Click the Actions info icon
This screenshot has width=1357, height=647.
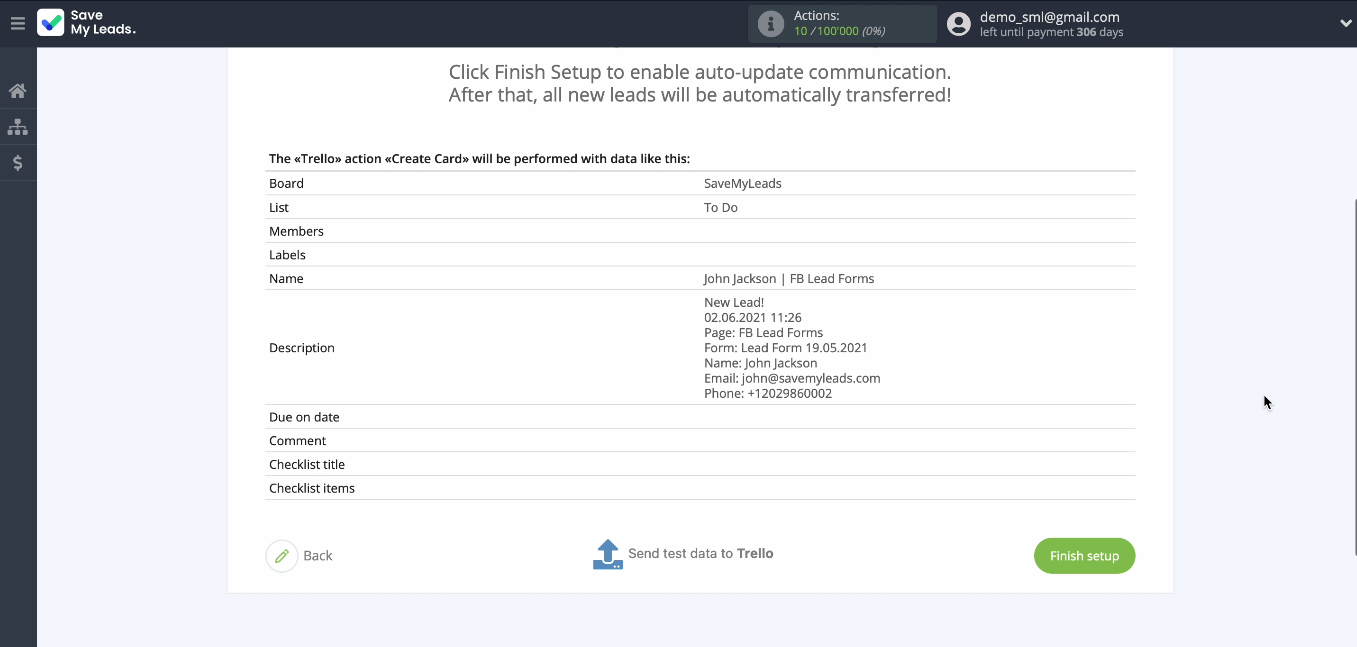770,24
